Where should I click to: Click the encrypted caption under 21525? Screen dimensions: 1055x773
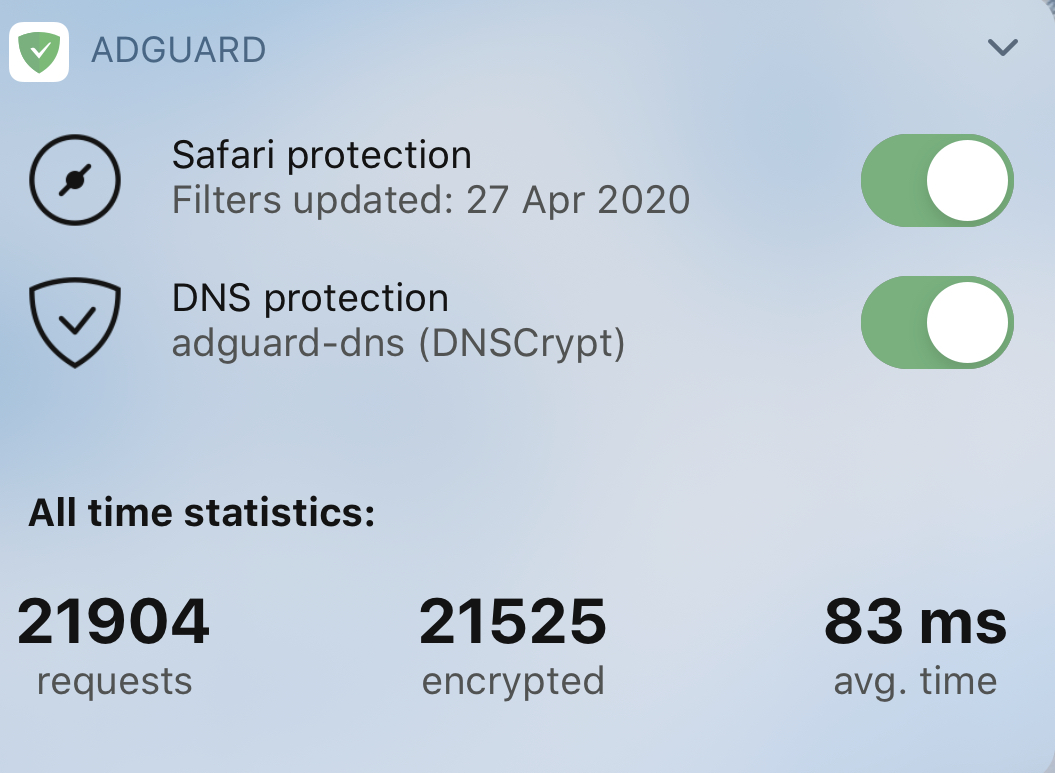click(x=513, y=682)
